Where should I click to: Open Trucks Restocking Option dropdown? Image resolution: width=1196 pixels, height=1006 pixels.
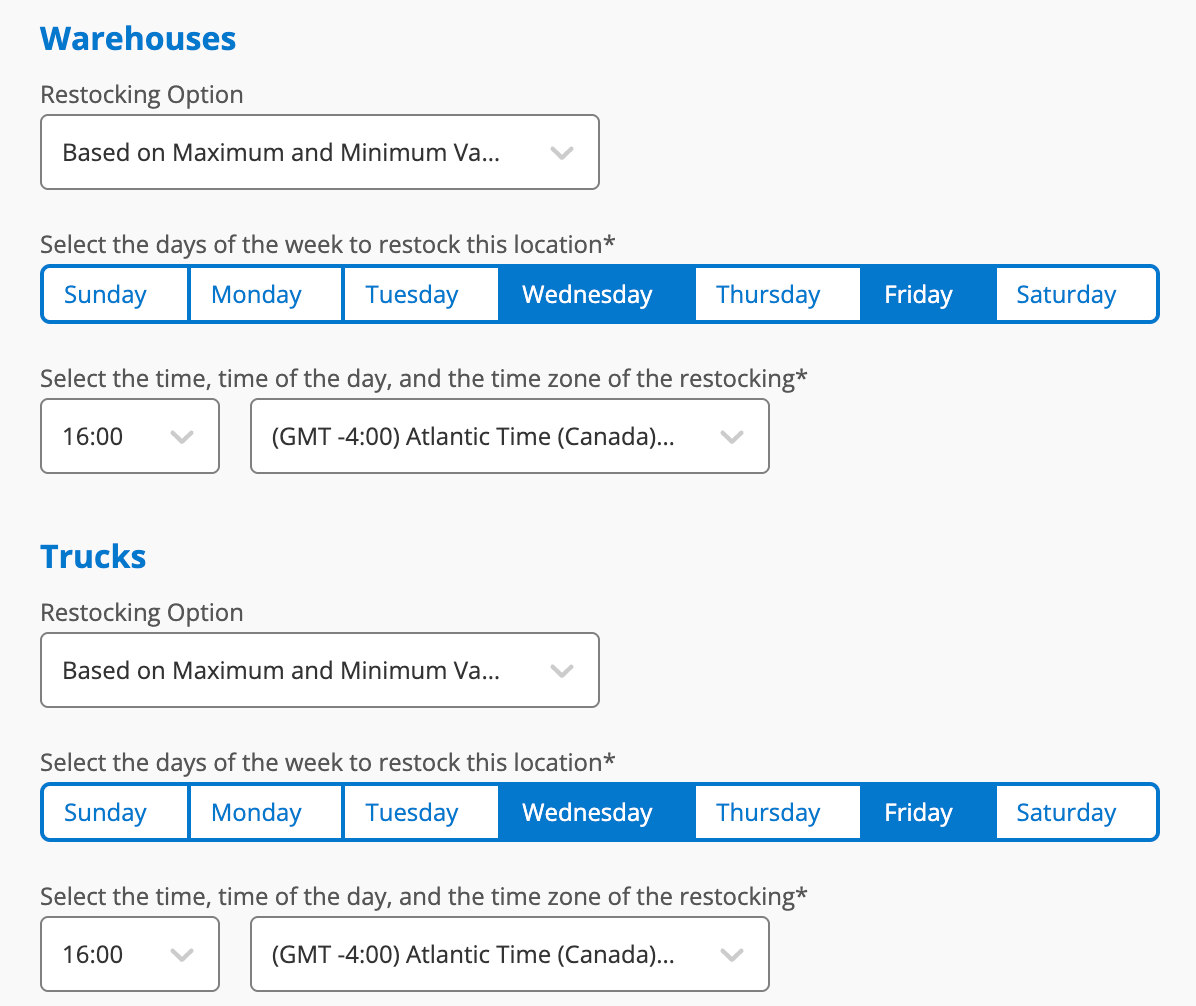tap(320, 670)
